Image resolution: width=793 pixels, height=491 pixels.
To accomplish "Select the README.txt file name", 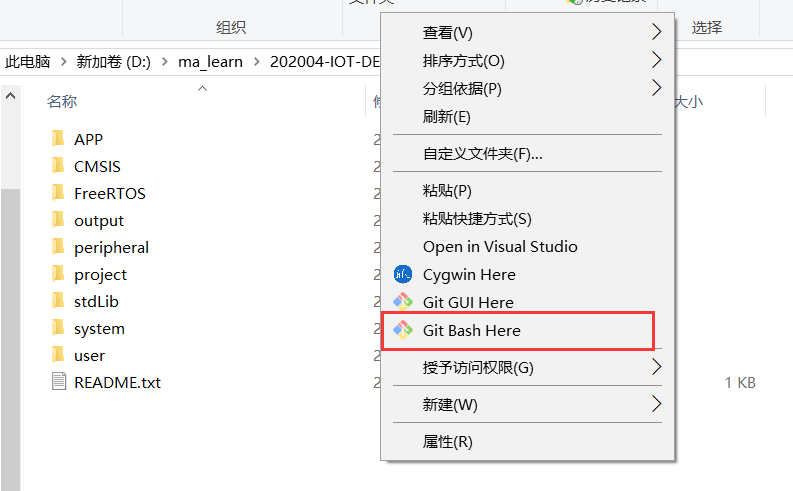I will click(117, 383).
